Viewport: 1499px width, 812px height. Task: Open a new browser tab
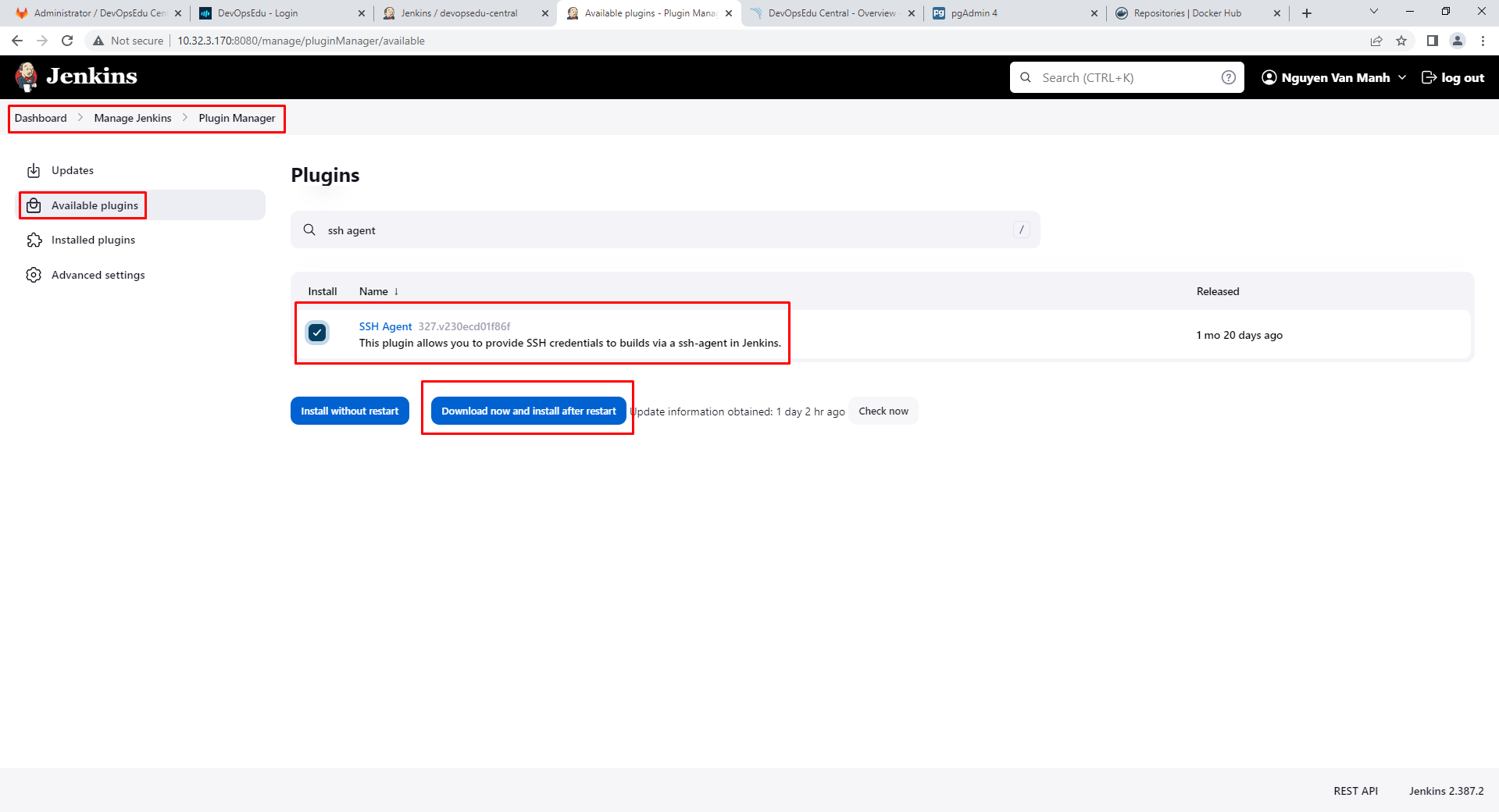tap(1307, 13)
